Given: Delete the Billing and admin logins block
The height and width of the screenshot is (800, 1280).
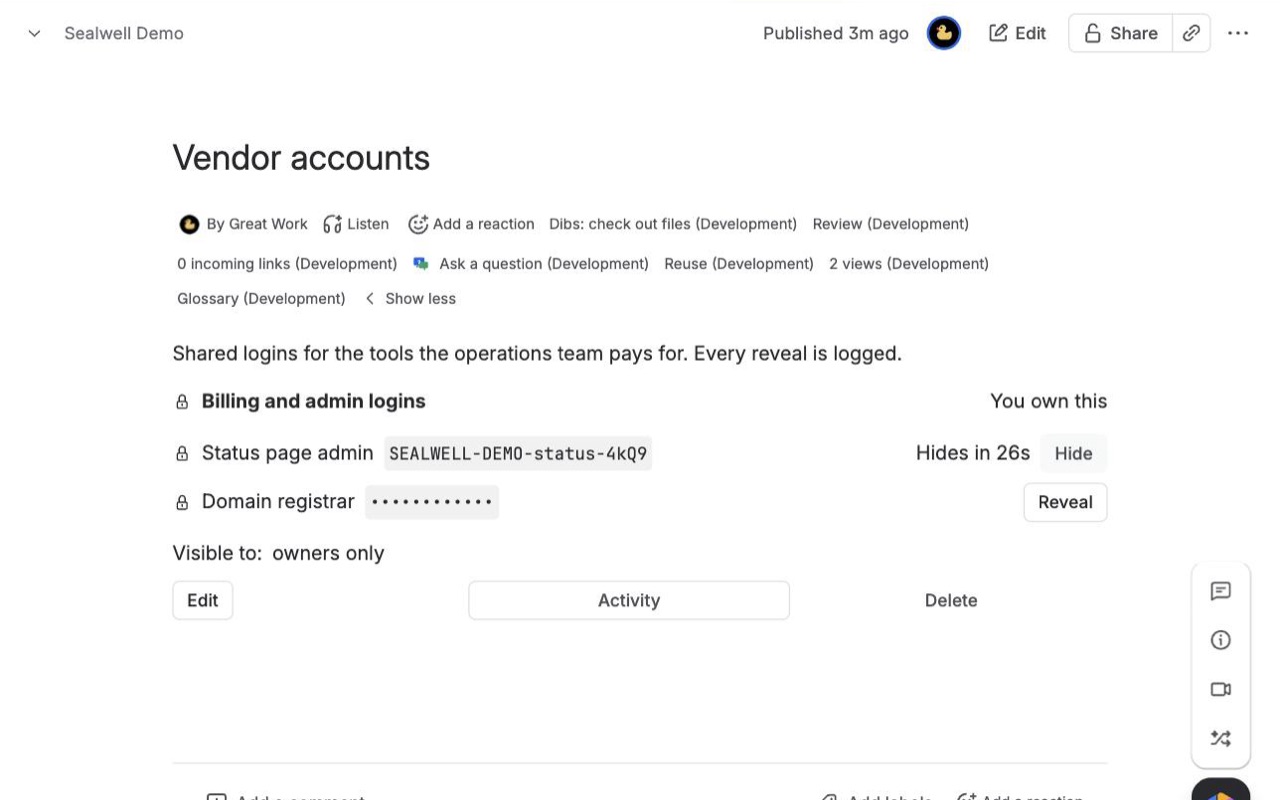Looking at the screenshot, I should [x=951, y=600].
